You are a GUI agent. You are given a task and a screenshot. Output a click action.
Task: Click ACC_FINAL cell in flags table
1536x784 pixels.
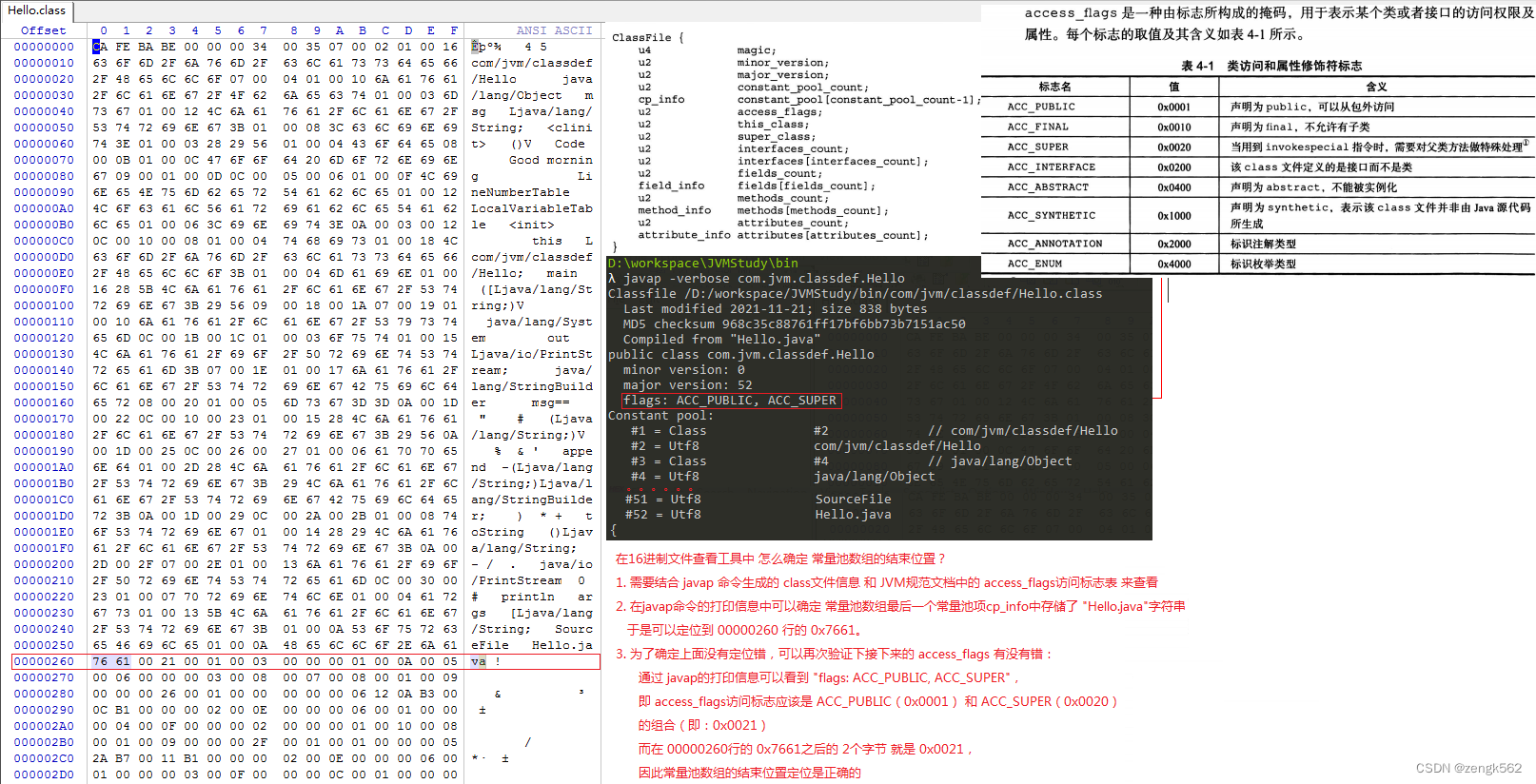(x=1038, y=127)
